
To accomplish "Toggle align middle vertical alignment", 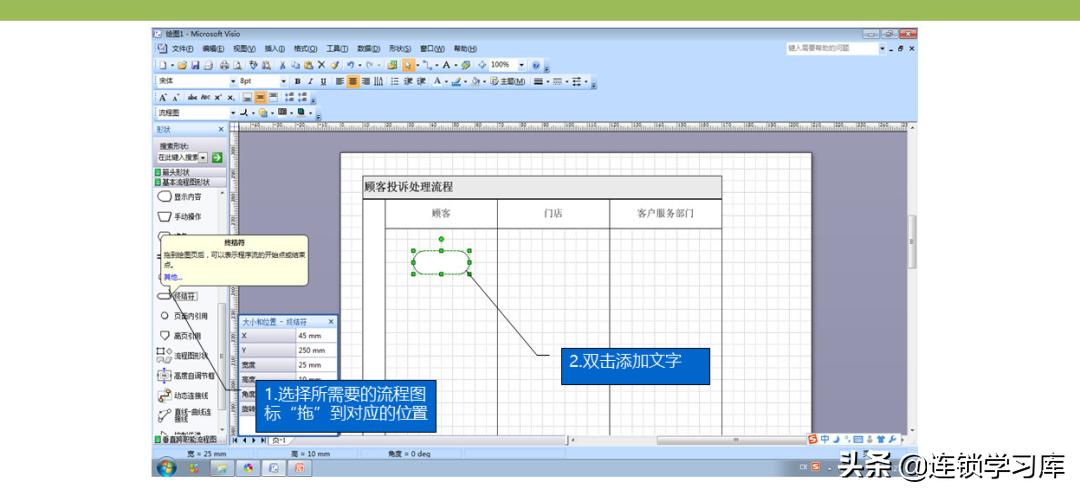I will [x=260, y=97].
